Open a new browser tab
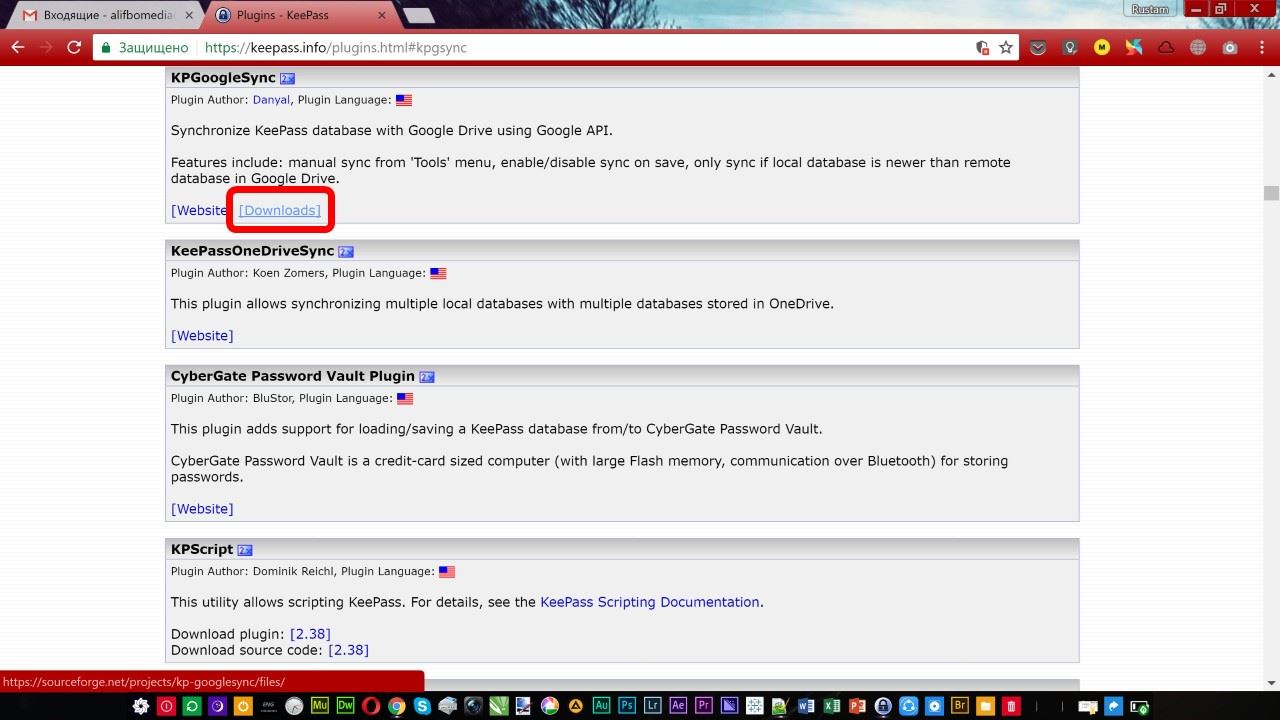The height and width of the screenshot is (720, 1280). (418, 16)
